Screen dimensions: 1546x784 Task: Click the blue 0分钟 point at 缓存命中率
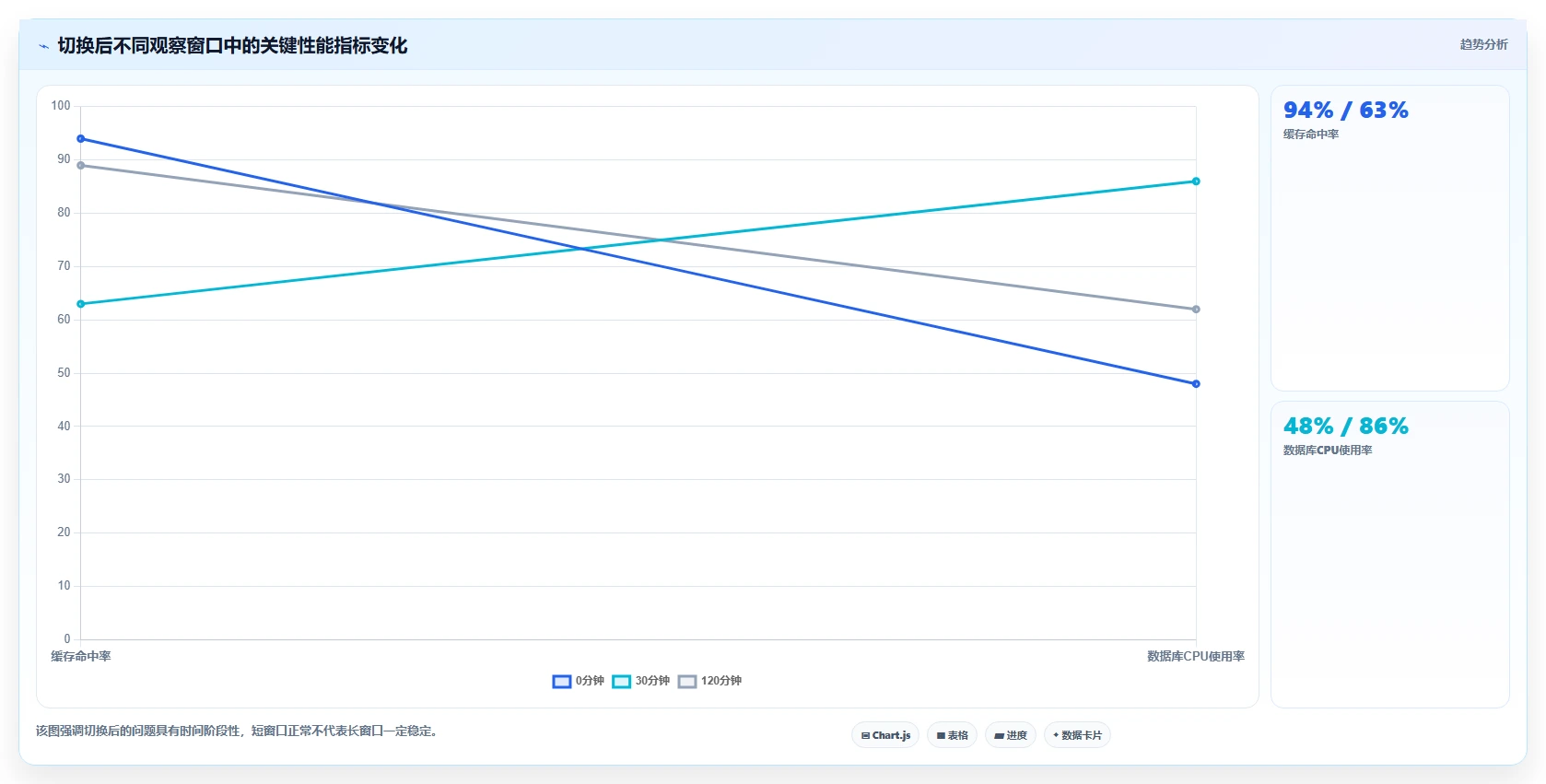[81, 139]
